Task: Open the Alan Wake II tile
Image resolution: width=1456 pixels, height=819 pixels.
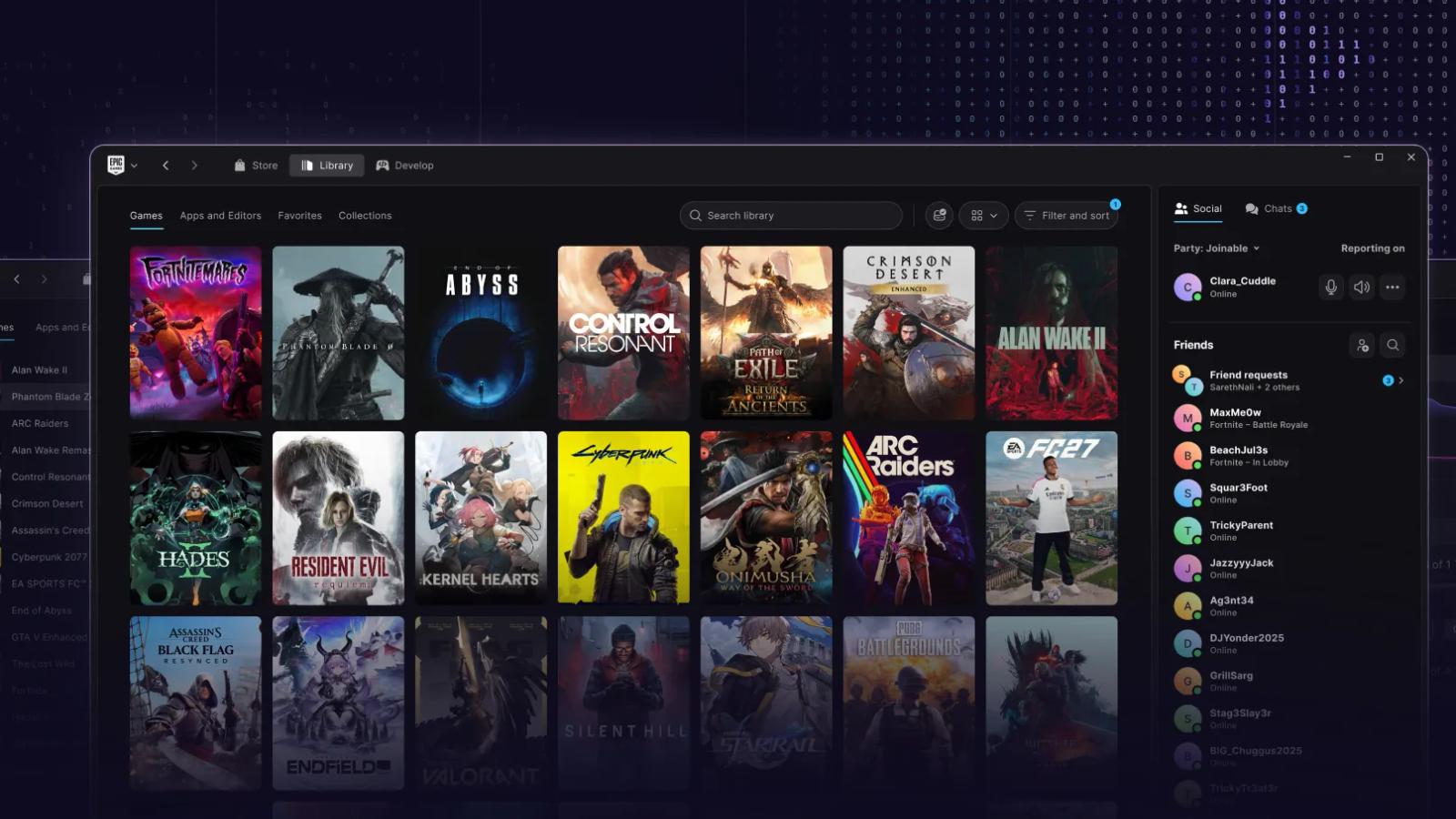Action: [x=1052, y=333]
